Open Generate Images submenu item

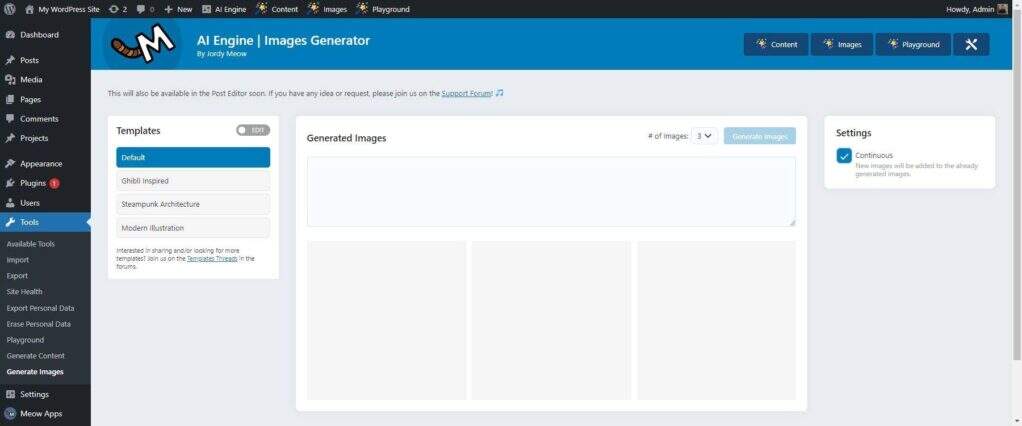tap(35, 372)
